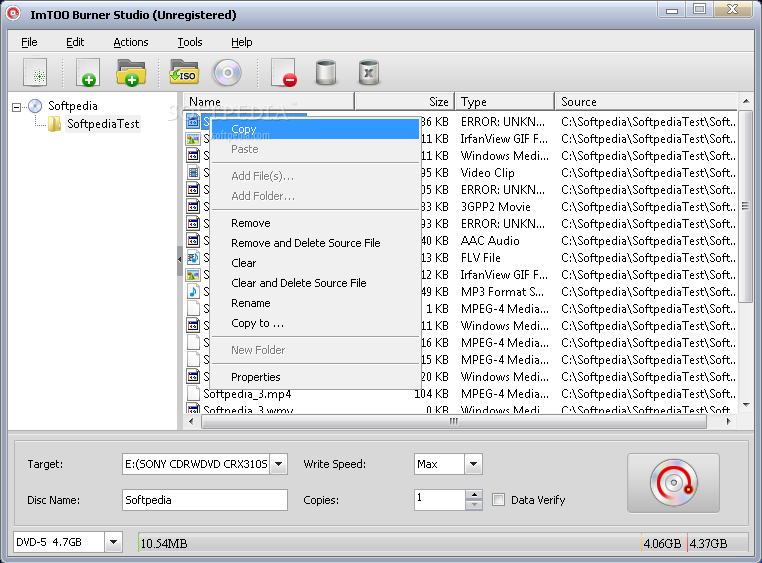
Task: Choose Remove from the context menu
Action: tap(315, 223)
